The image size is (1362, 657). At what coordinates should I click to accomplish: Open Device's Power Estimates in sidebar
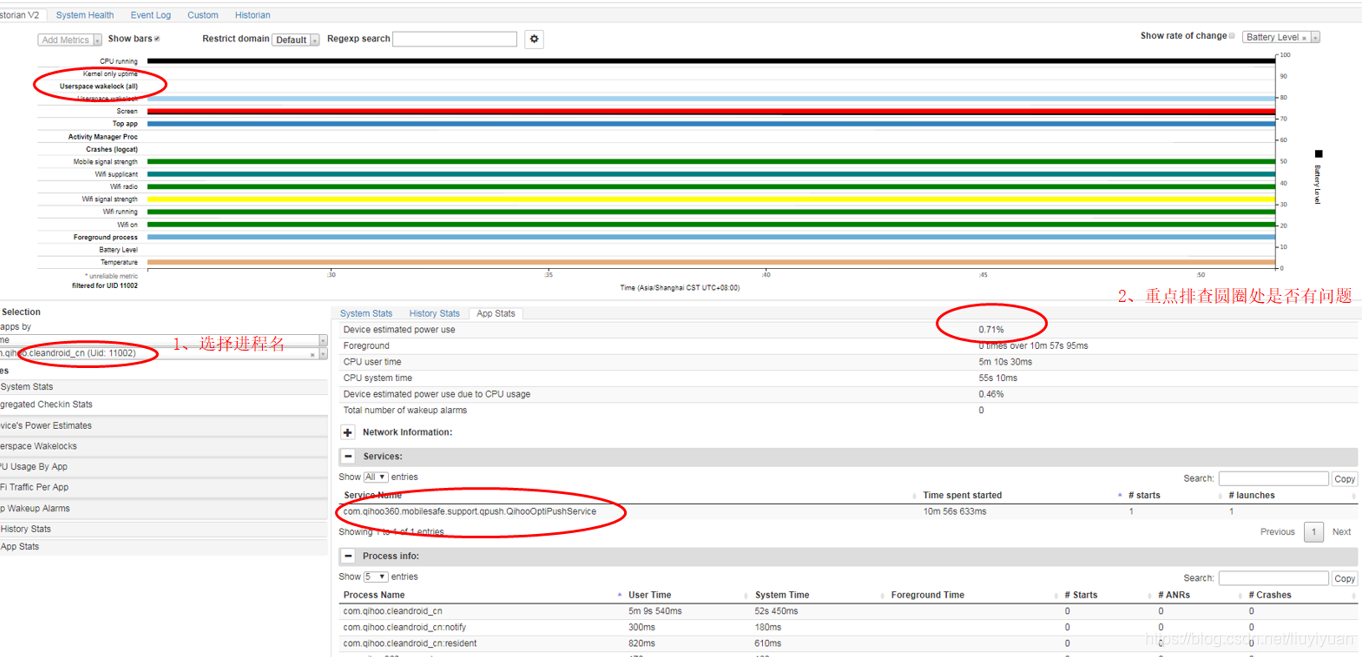pyautogui.click(x=164, y=426)
